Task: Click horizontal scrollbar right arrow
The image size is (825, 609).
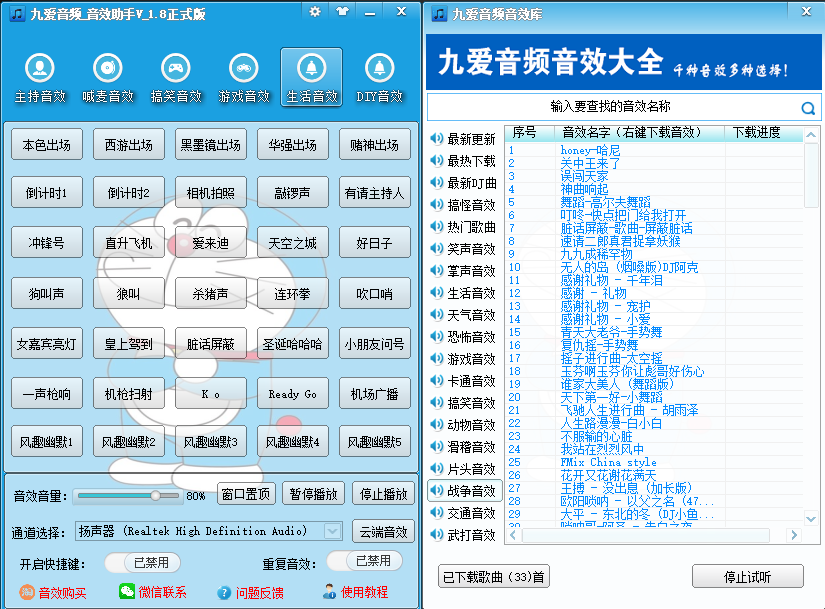Action: (794, 535)
